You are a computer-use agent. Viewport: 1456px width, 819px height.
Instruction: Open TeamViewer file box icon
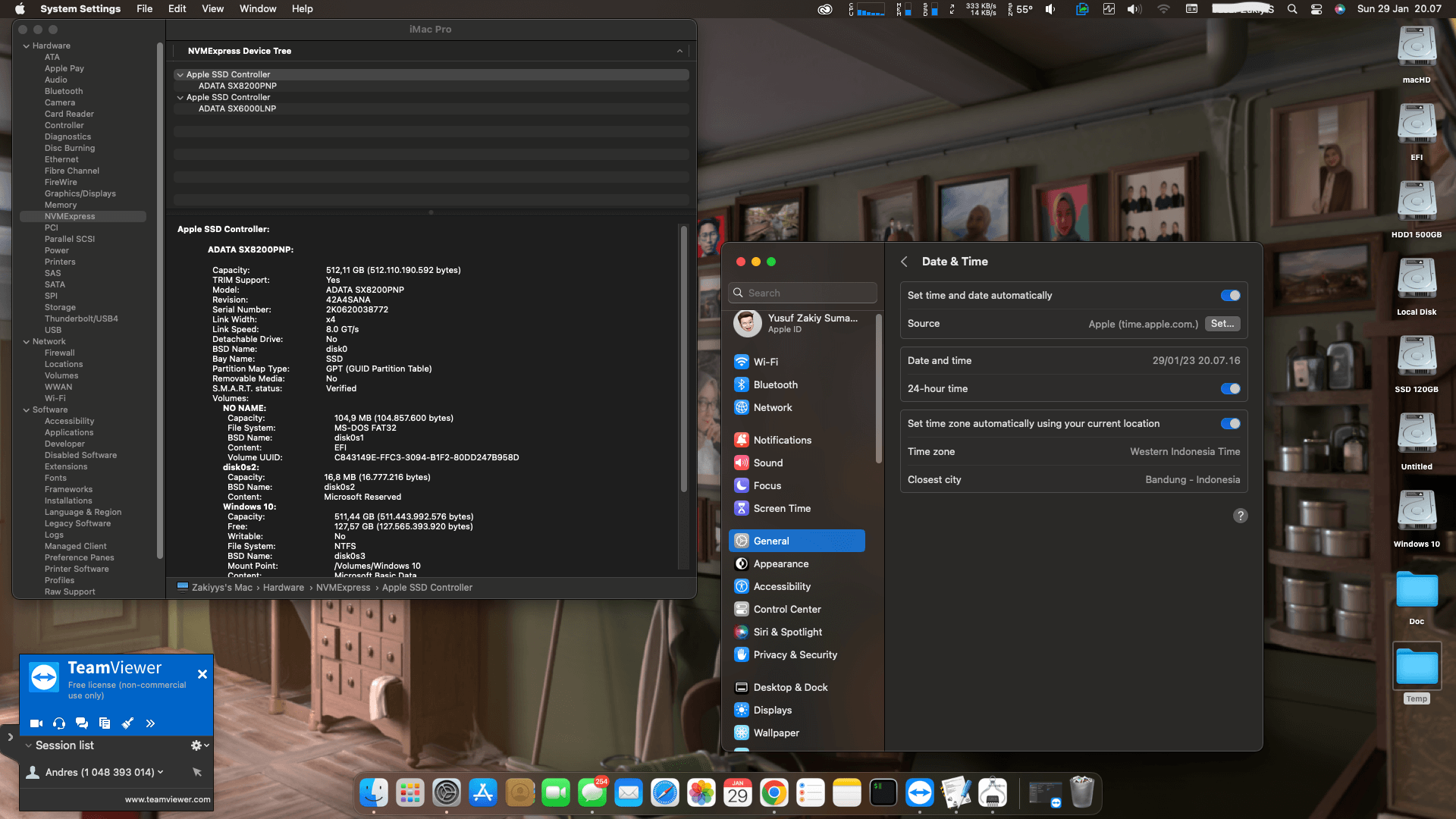[x=105, y=723]
